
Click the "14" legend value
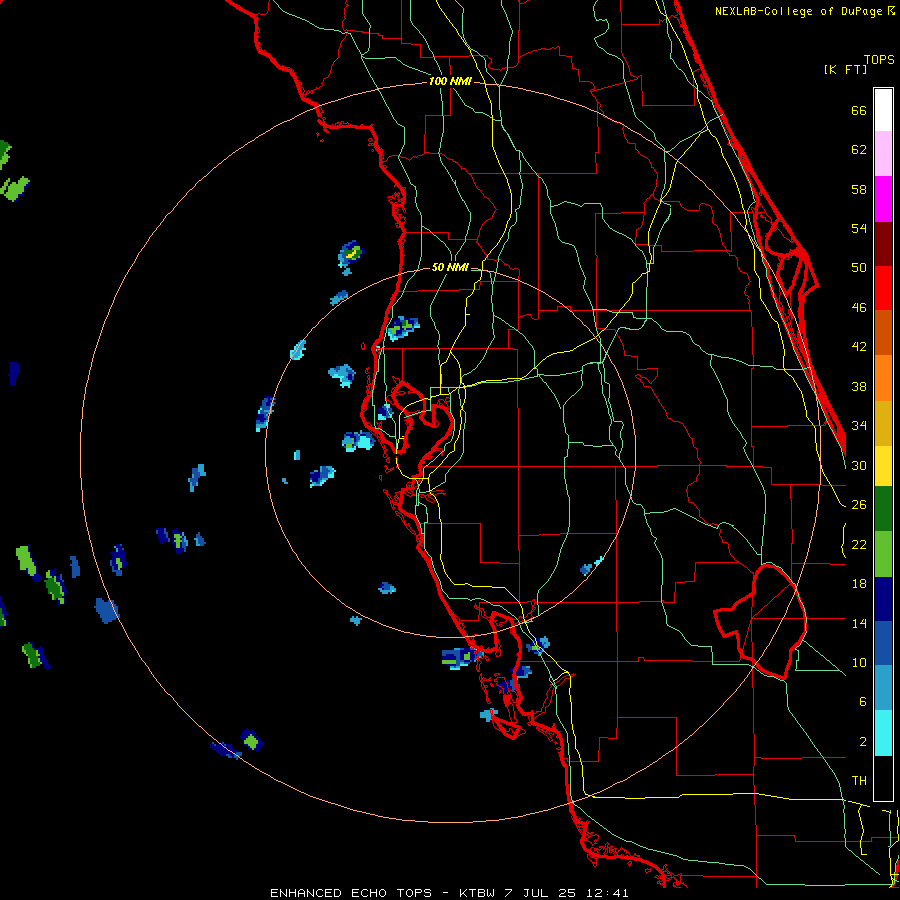coord(859,623)
